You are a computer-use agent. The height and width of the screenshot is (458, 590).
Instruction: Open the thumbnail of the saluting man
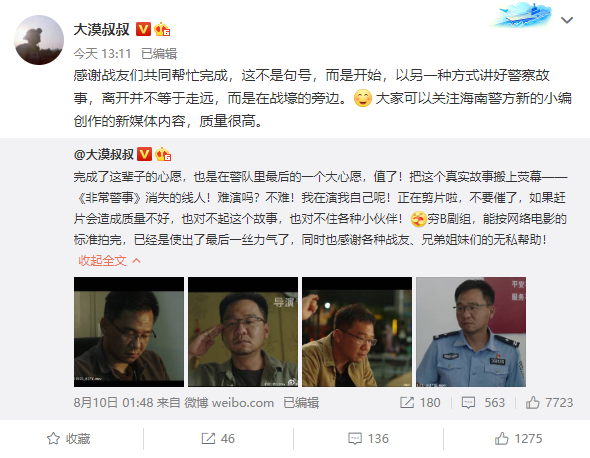(243, 332)
